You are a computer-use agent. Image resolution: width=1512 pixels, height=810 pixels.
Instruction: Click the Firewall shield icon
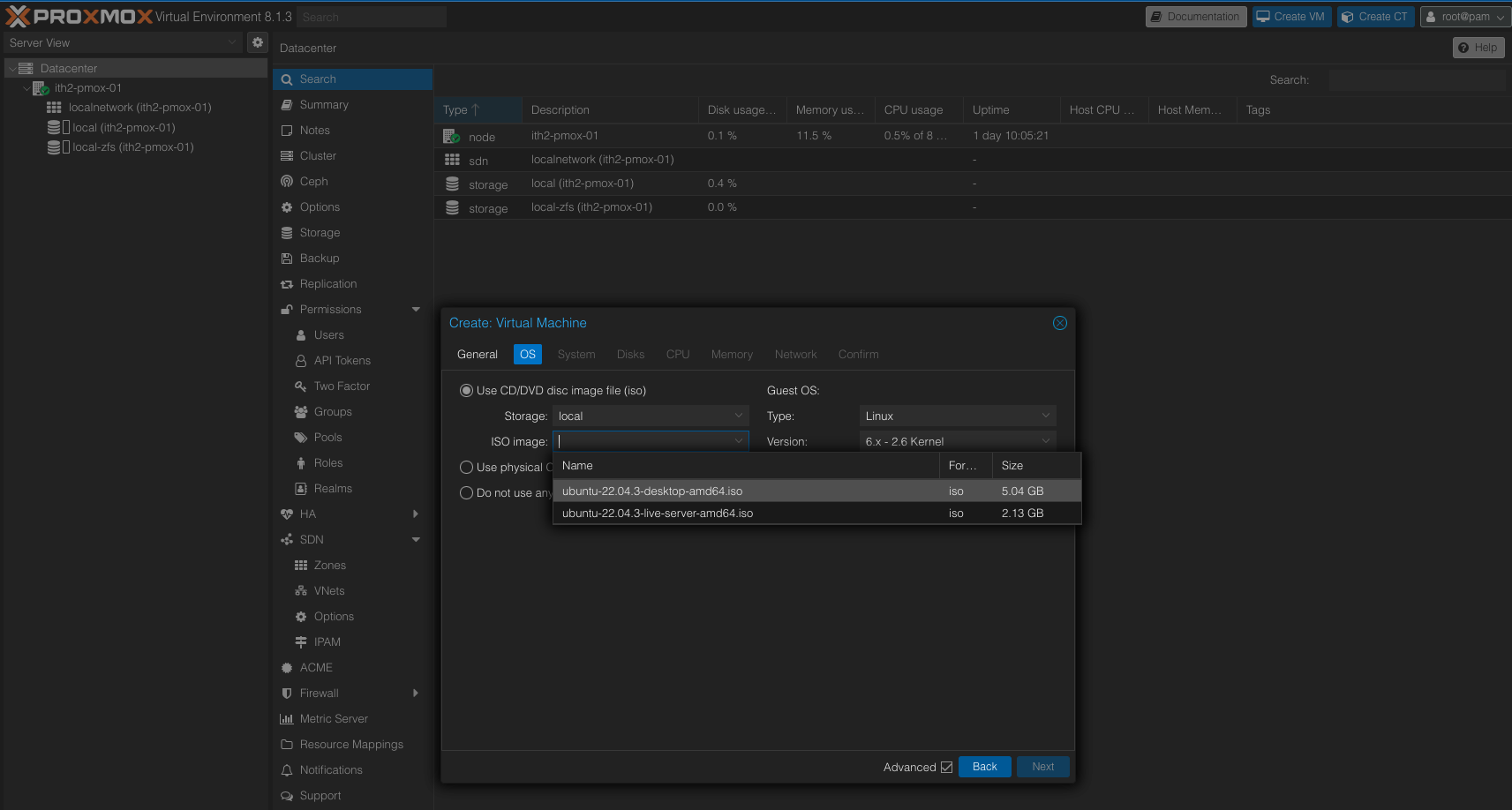coord(287,694)
